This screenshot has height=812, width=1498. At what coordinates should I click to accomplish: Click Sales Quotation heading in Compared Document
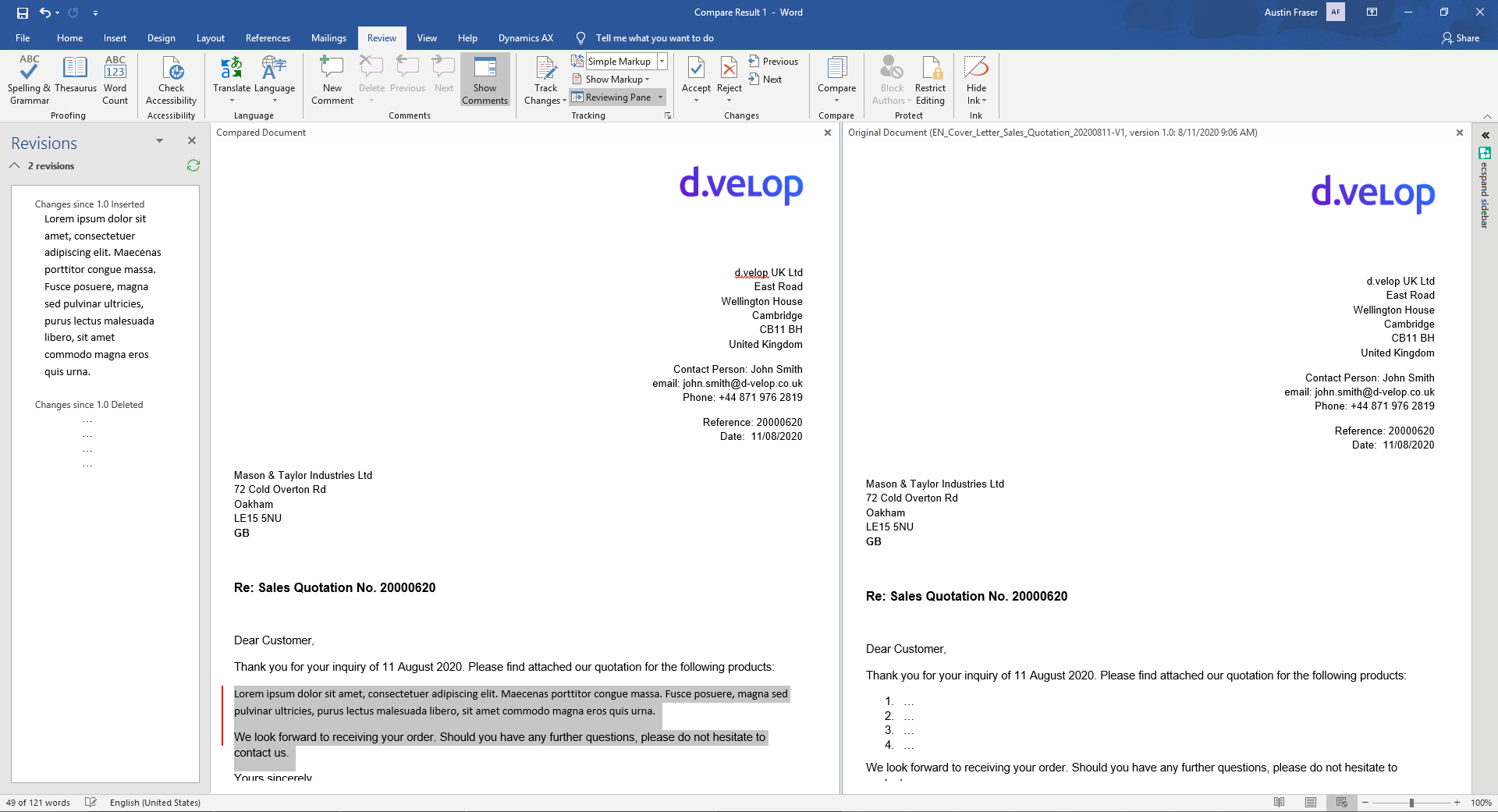[x=335, y=587]
